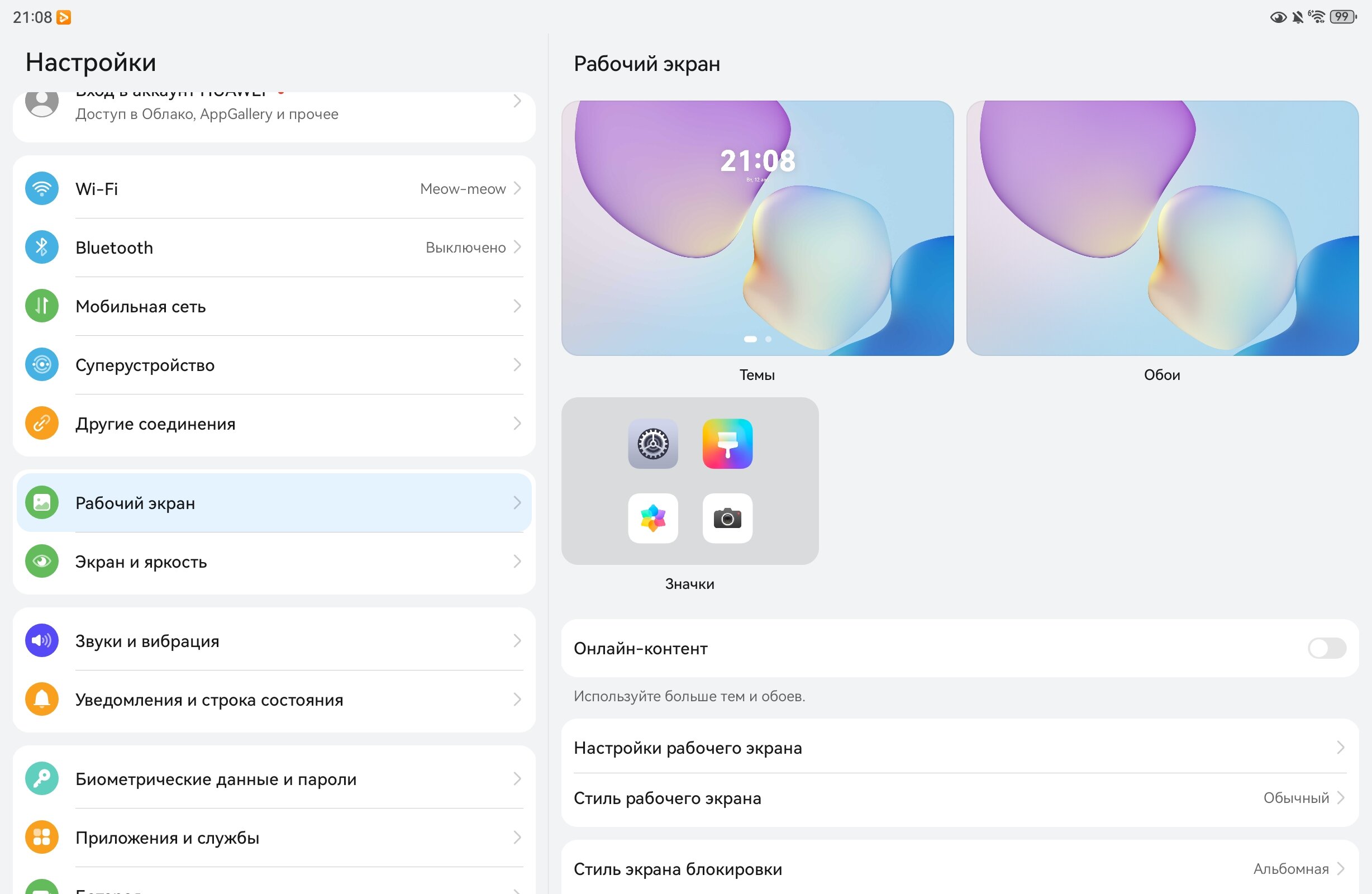Viewport: 1372px width, 894px height.
Task: Tap the biometrics key icon
Action: point(41,779)
